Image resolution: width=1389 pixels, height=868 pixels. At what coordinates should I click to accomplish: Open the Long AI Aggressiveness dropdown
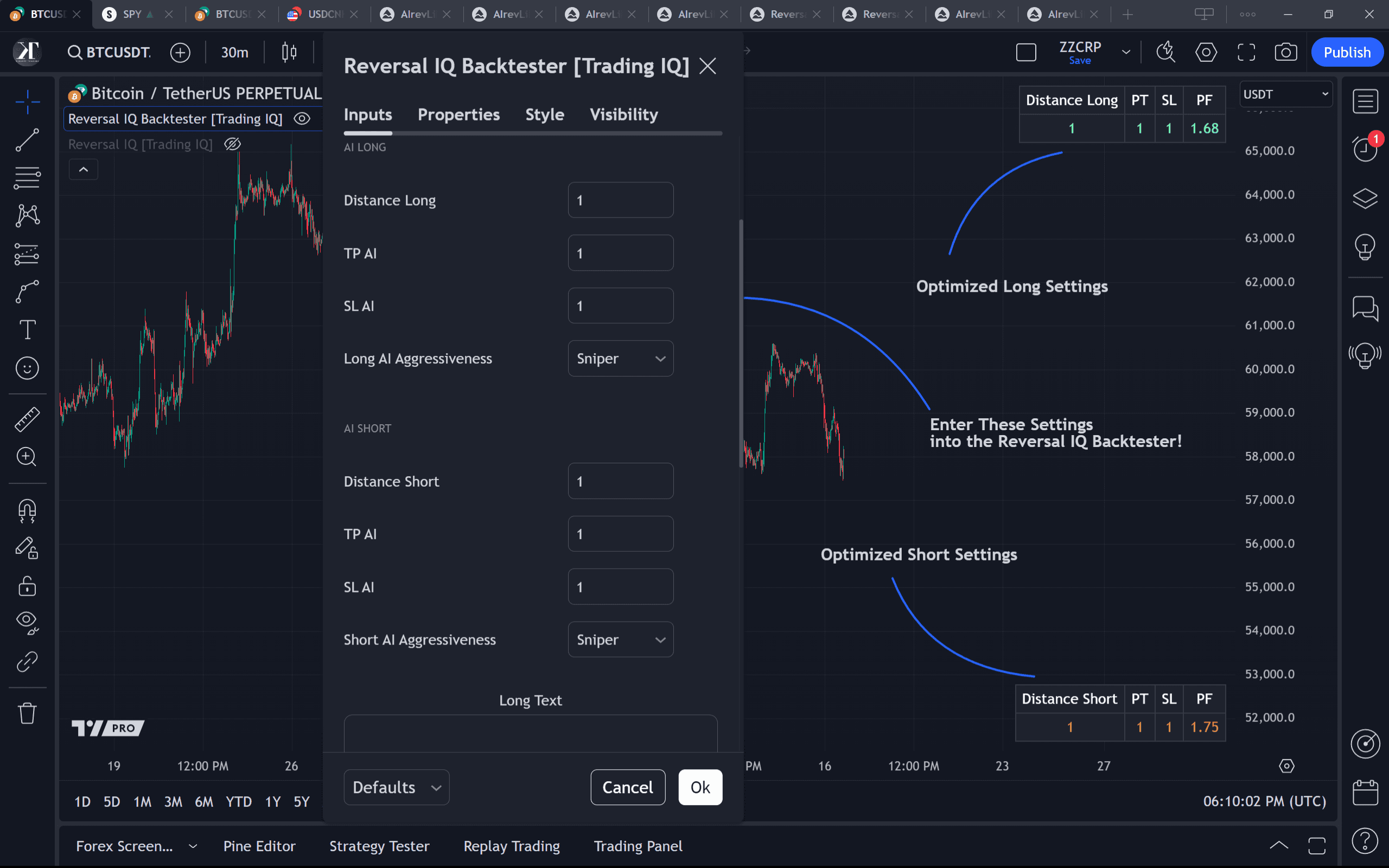point(621,358)
